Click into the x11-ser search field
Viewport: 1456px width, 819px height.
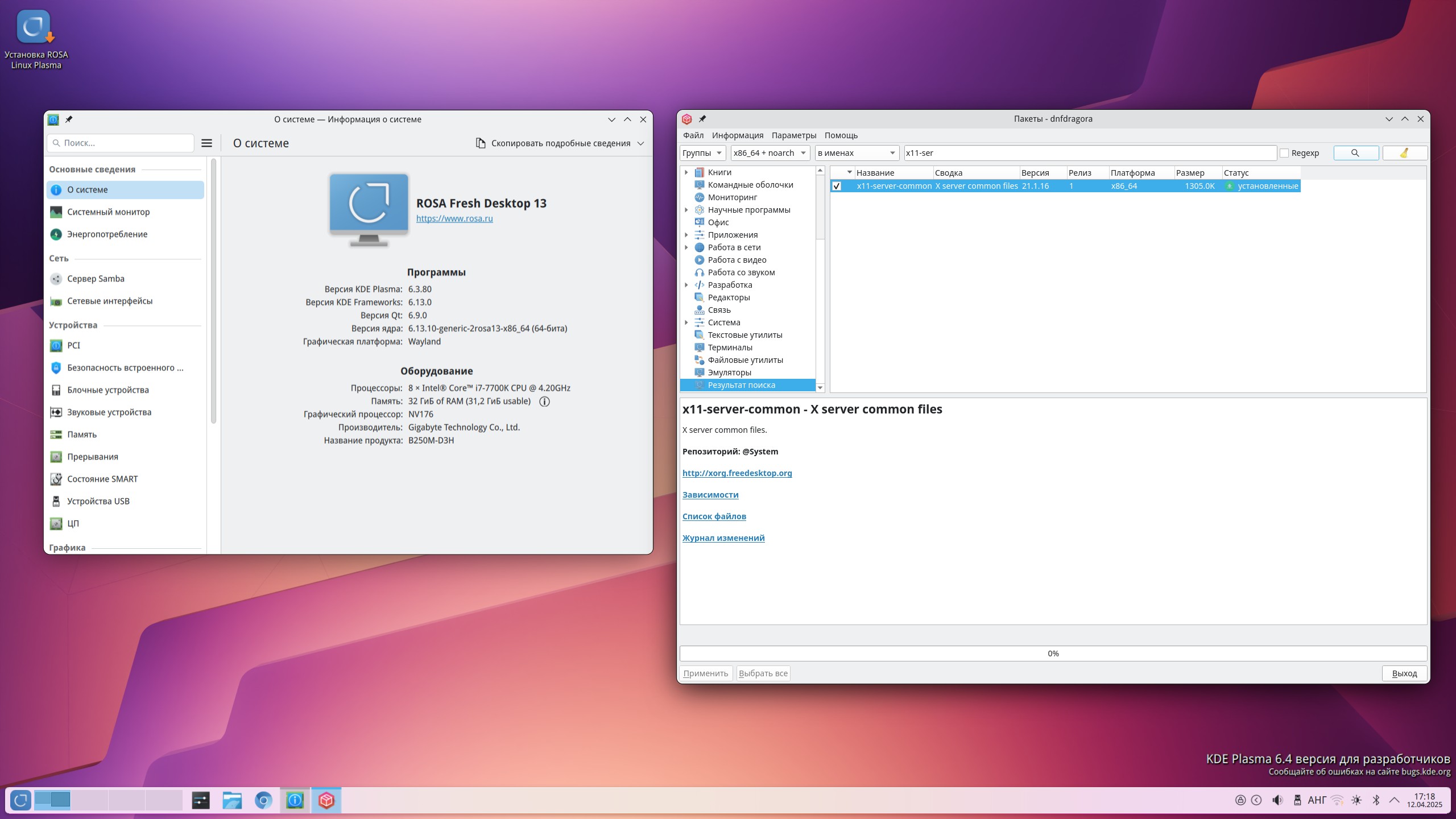[x=1089, y=153]
